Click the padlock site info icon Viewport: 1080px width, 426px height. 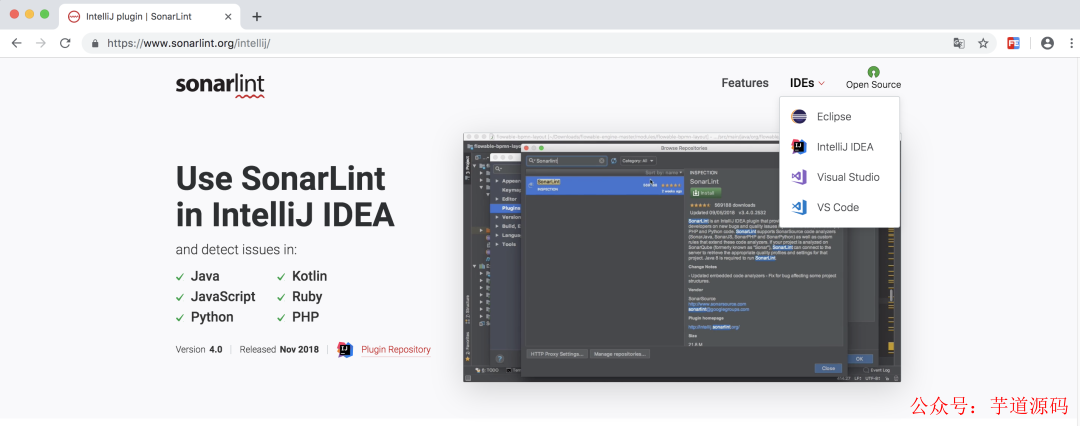(95, 43)
